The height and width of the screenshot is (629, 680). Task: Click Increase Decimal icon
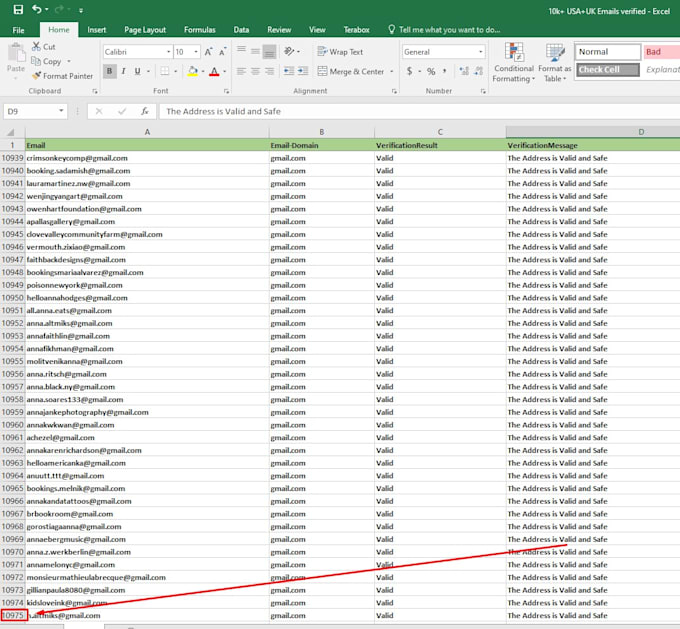(x=464, y=71)
